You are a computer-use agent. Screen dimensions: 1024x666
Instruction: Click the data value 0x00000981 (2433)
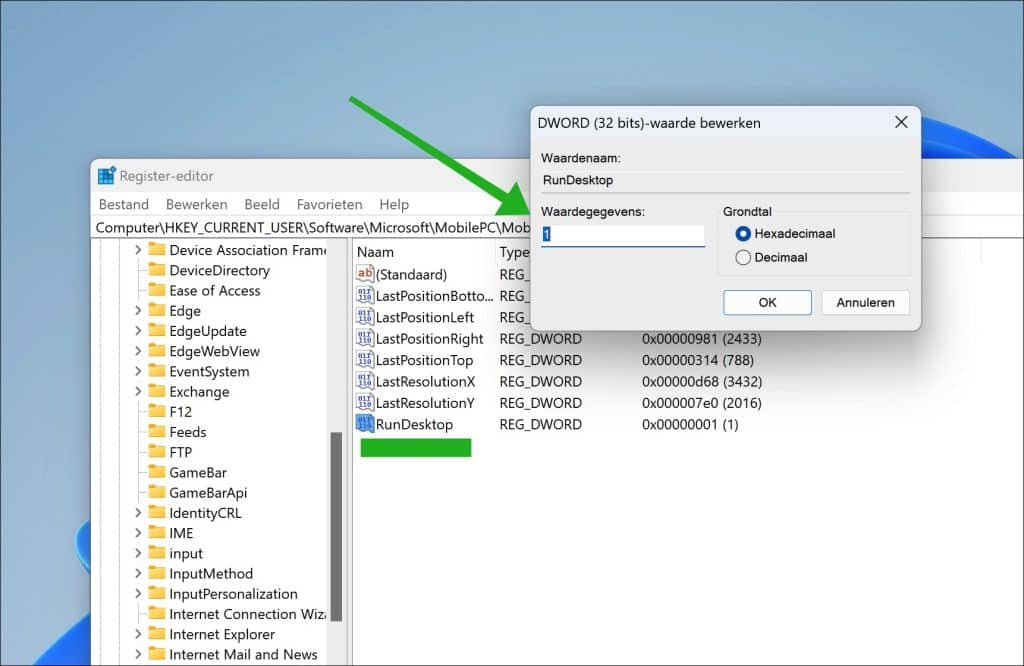click(x=701, y=338)
